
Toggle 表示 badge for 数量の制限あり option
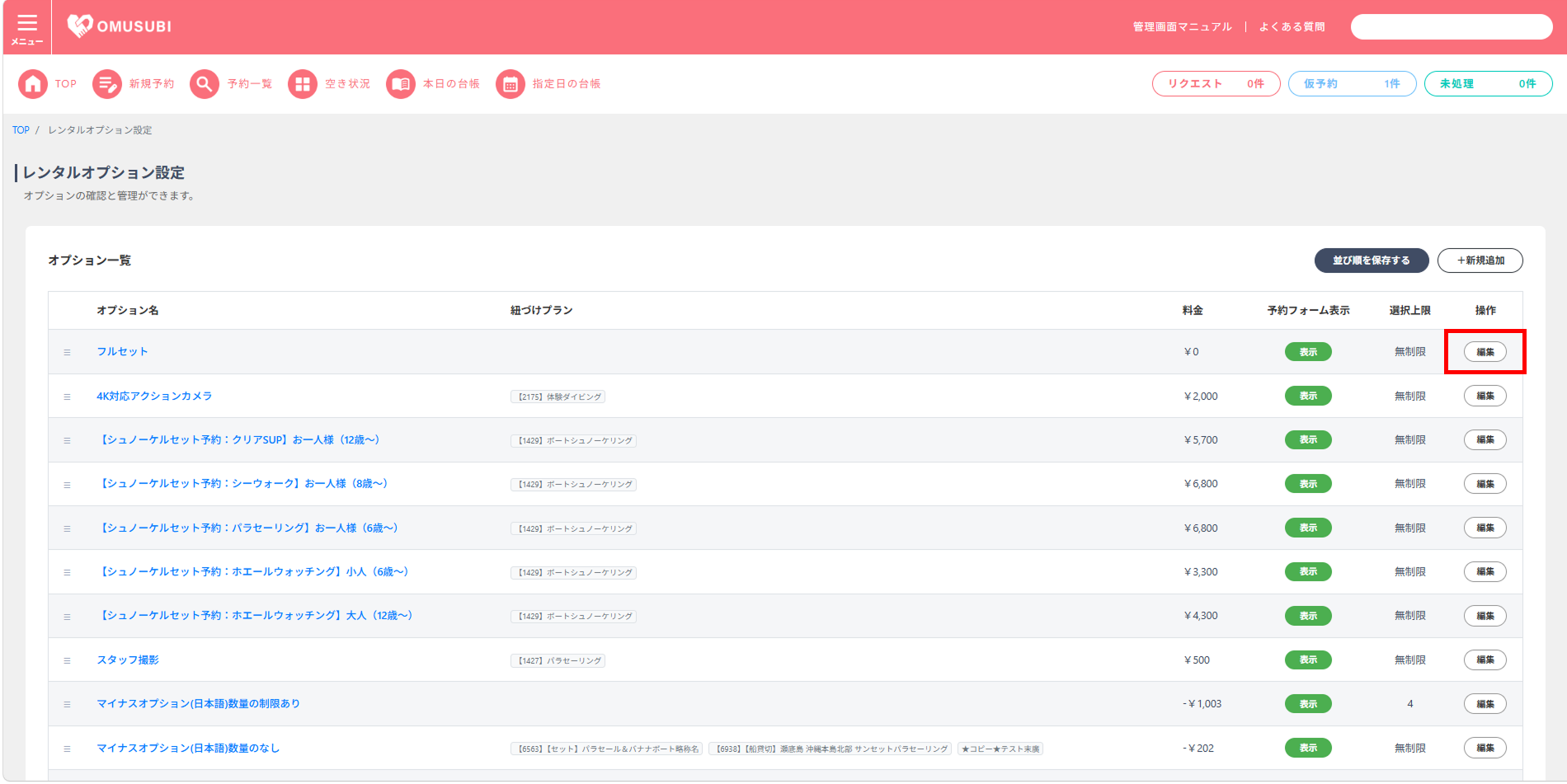[x=1308, y=704]
